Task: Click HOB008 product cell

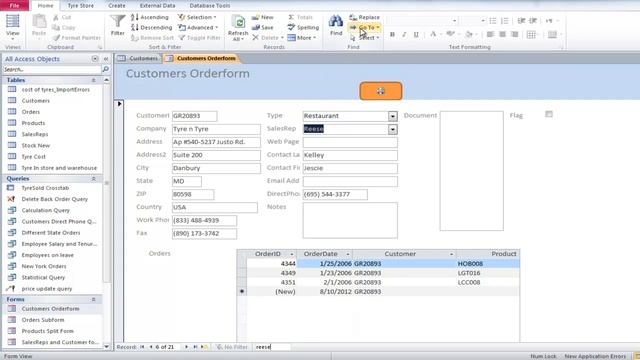Action: coord(487,264)
